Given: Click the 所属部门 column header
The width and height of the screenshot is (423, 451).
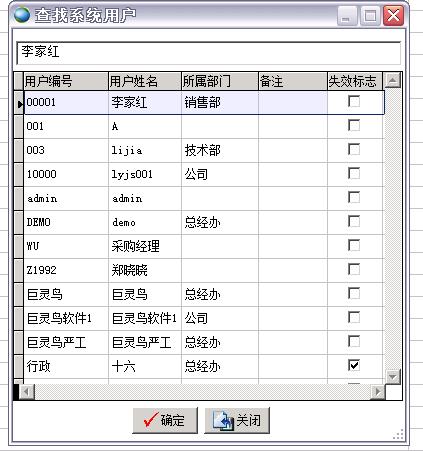Looking at the screenshot, I should coord(220,81).
